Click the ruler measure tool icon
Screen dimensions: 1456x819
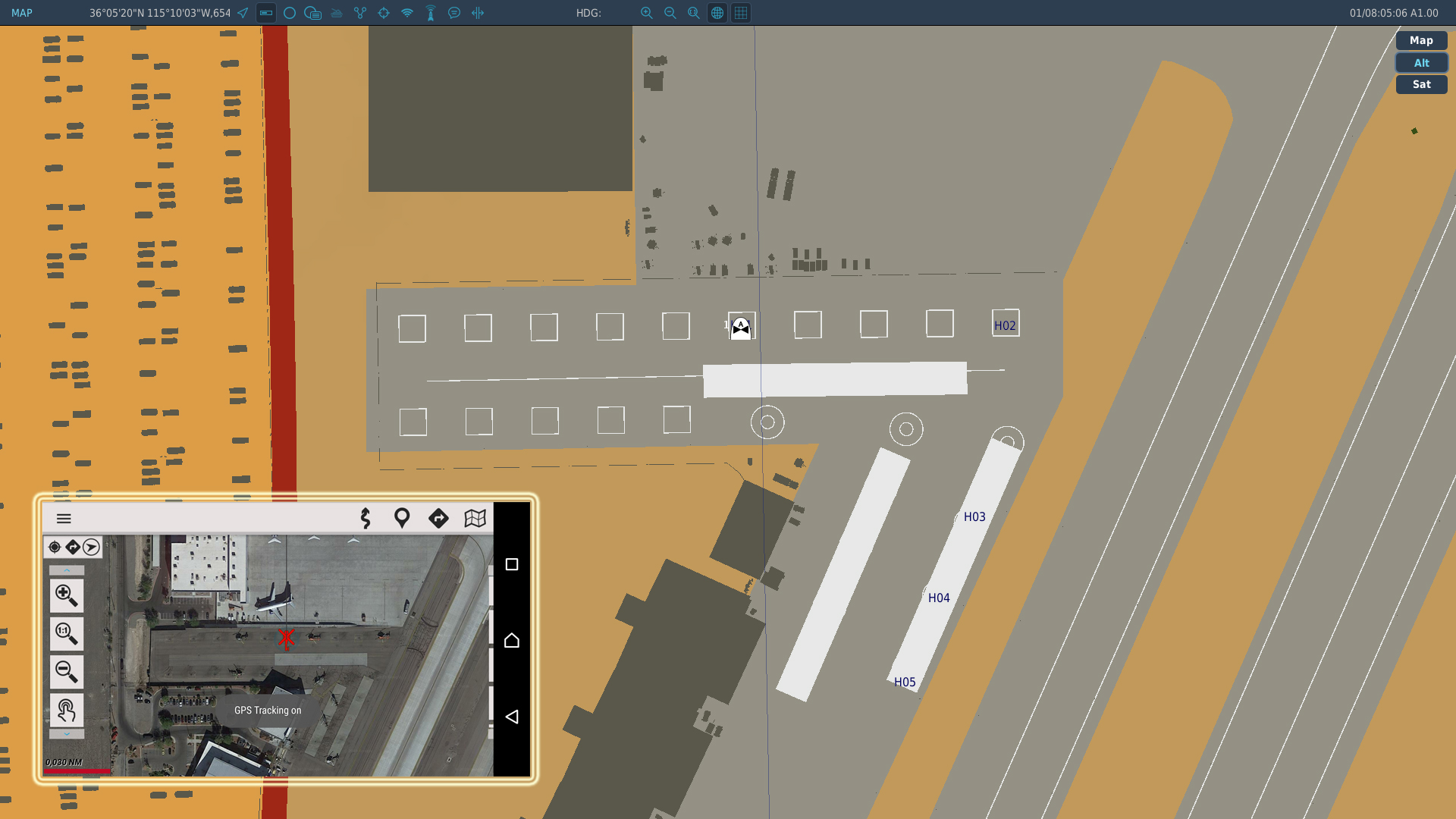pyautogui.click(x=266, y=13)
